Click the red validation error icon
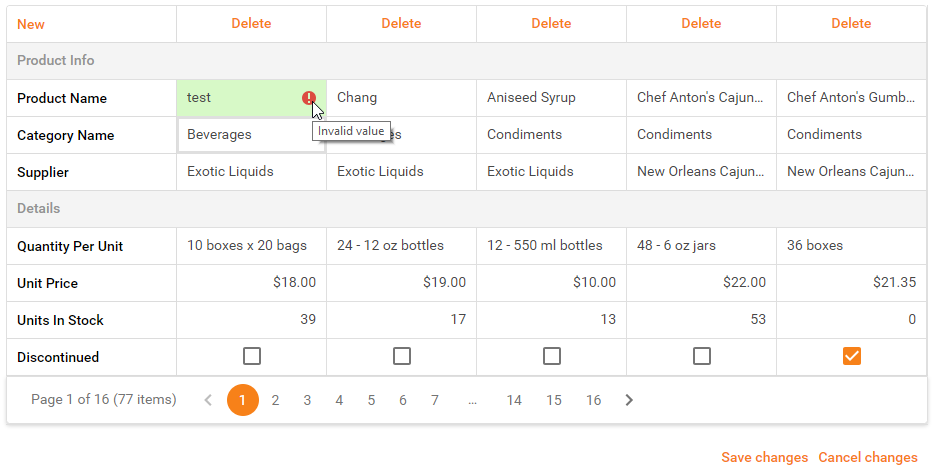Image resolution: width=935 pixels, height=467 pixels. 308,98
